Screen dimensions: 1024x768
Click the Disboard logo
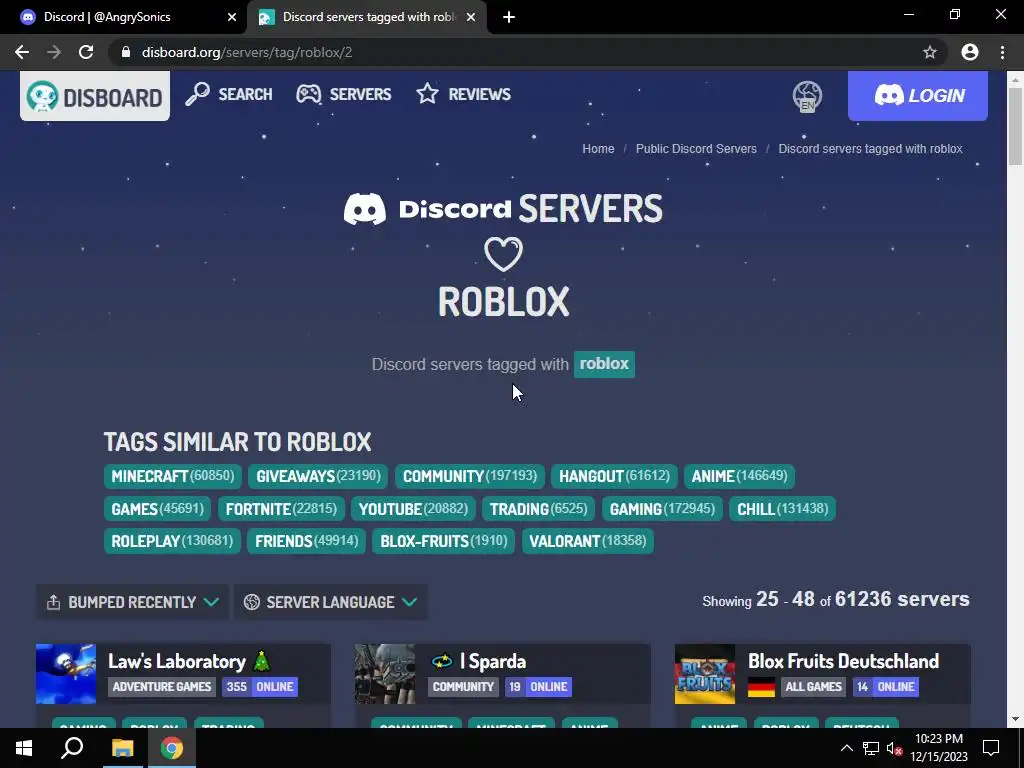click(95, 96)
